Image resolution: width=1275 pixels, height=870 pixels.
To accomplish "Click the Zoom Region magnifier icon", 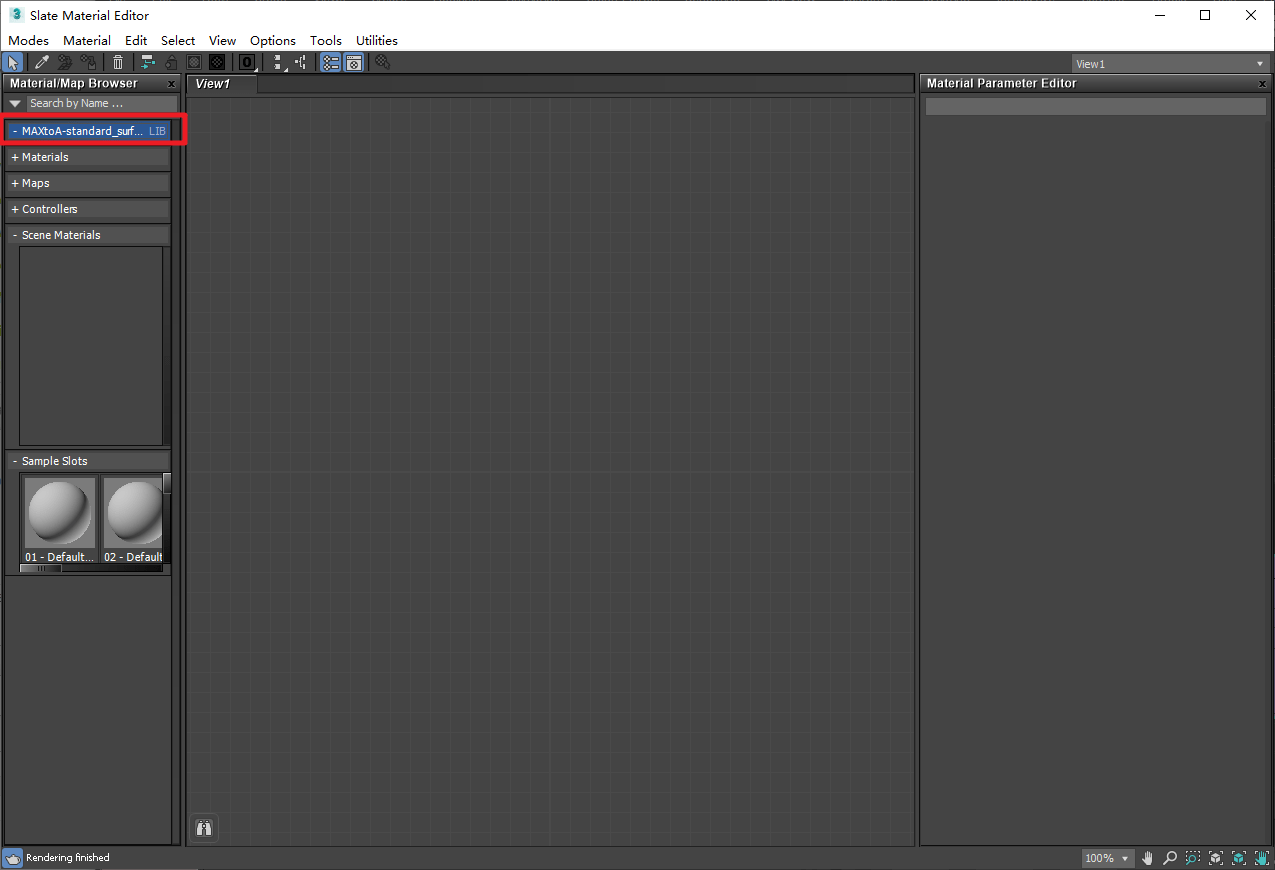I will [x=1192, y=858].
